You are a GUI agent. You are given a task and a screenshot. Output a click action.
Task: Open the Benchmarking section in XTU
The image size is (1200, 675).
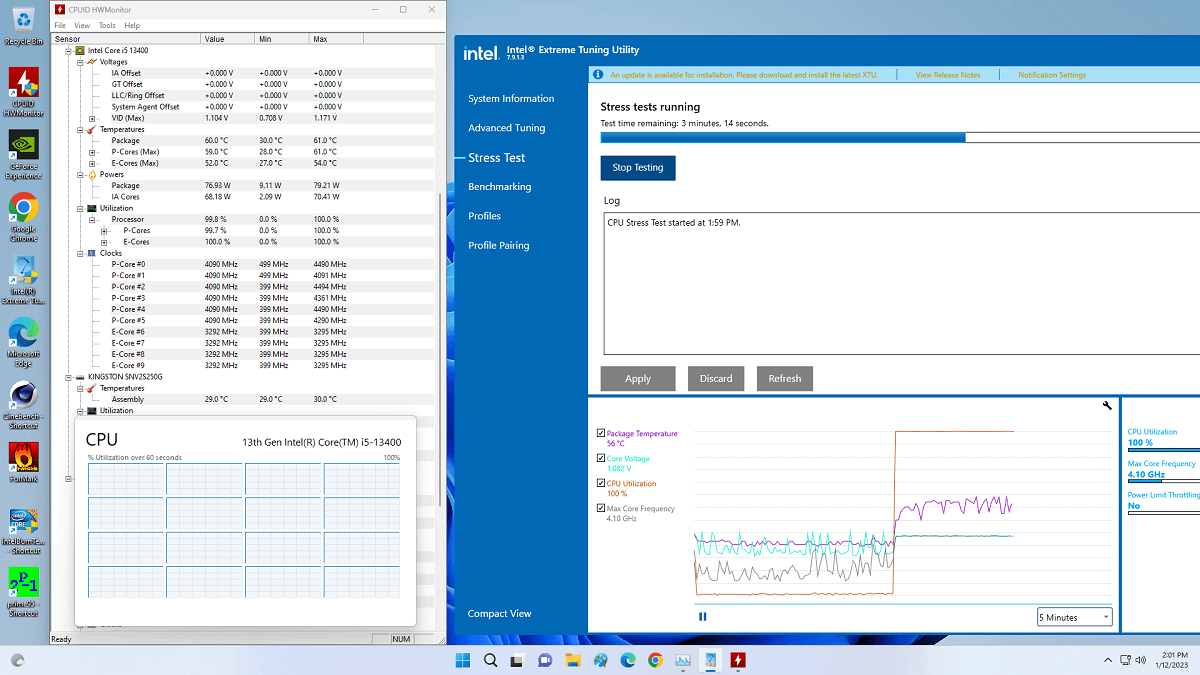(500, 187)
